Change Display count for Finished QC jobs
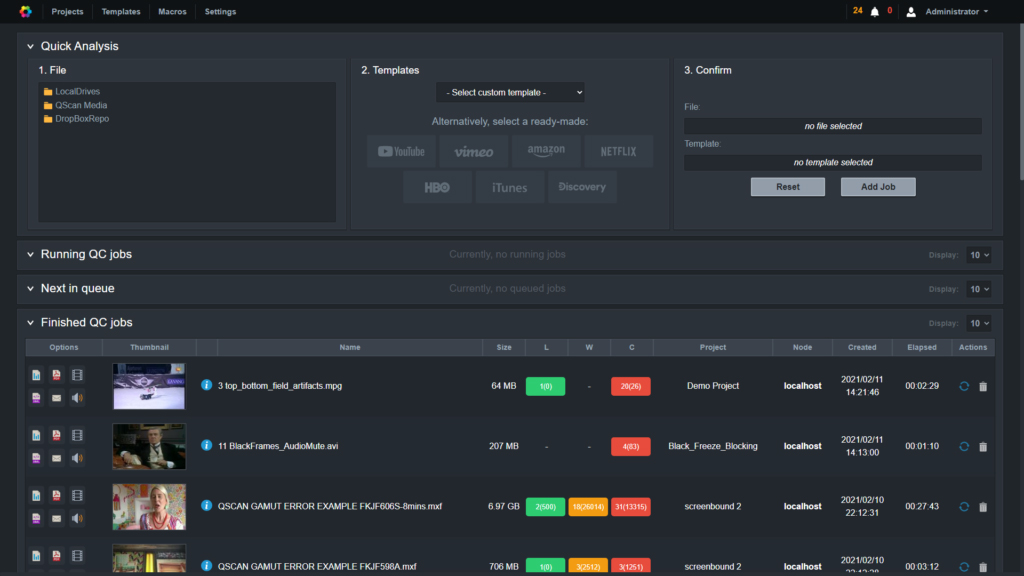The width and height of the screenshot is (1024, 576). [978, 323]
